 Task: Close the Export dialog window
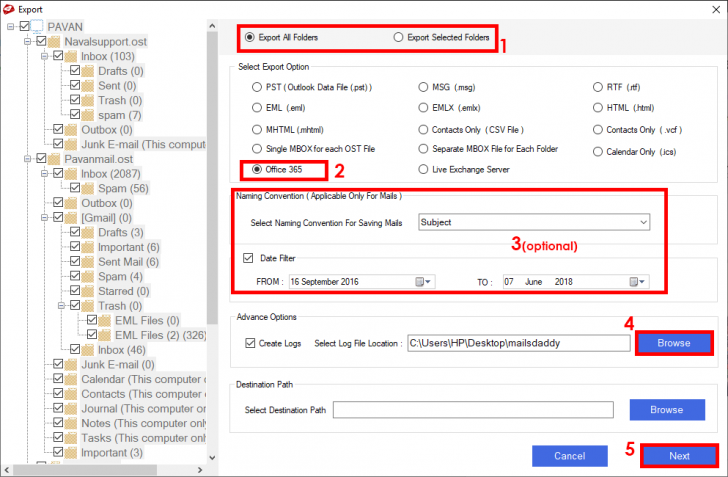pos(716,9)
